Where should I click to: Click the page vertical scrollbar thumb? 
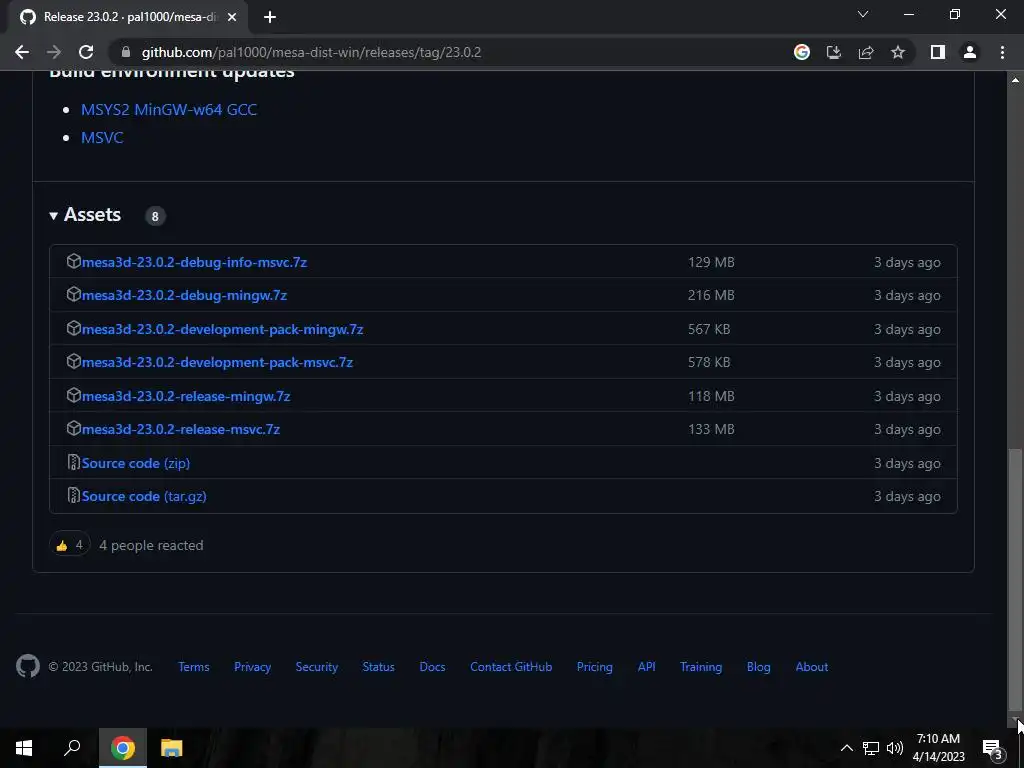(1015, 579)
